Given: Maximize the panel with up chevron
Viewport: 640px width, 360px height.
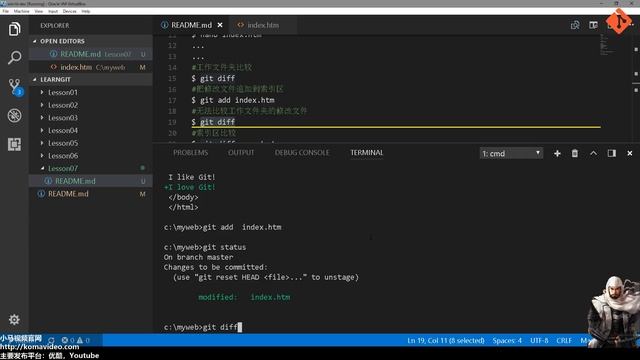Looking at the screenshot, I should click(x=593, y=153).
